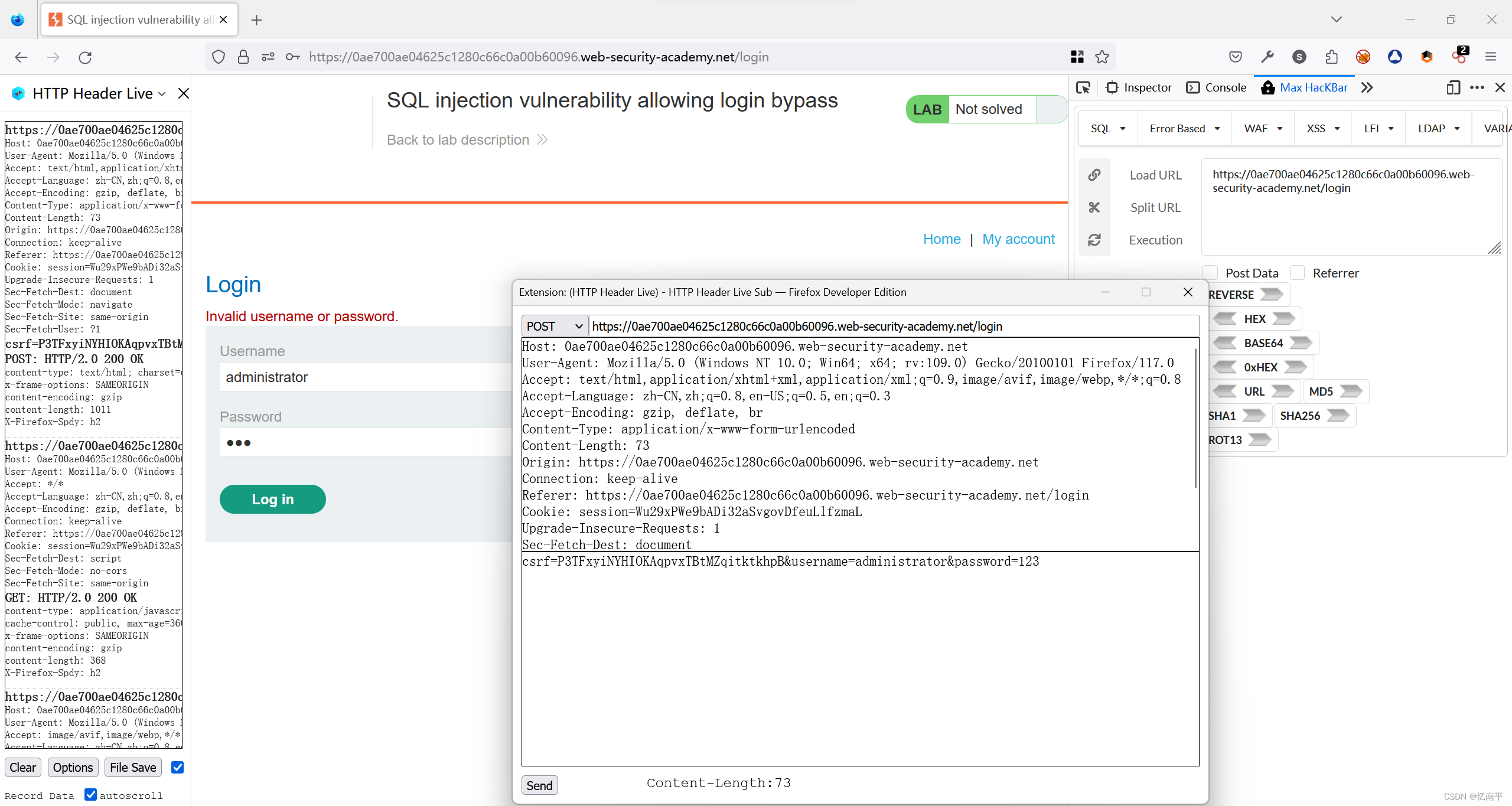The width and height of the screenshot is (1512, 806).
Task: Enable the Referrer checkbox
Action: (1298, 273)
